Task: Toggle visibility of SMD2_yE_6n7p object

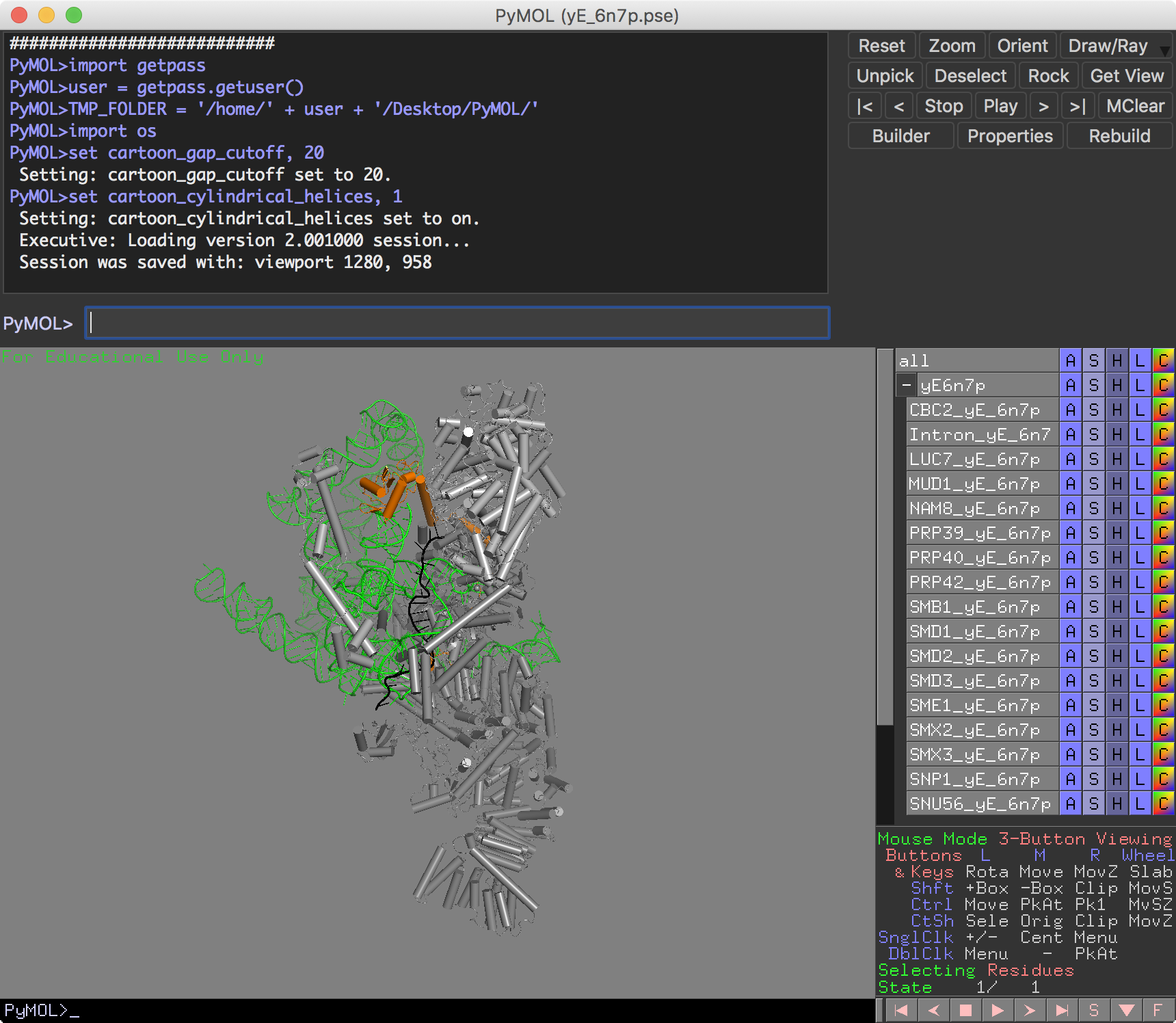Action: pyautogui.click(x=983, y=656)
